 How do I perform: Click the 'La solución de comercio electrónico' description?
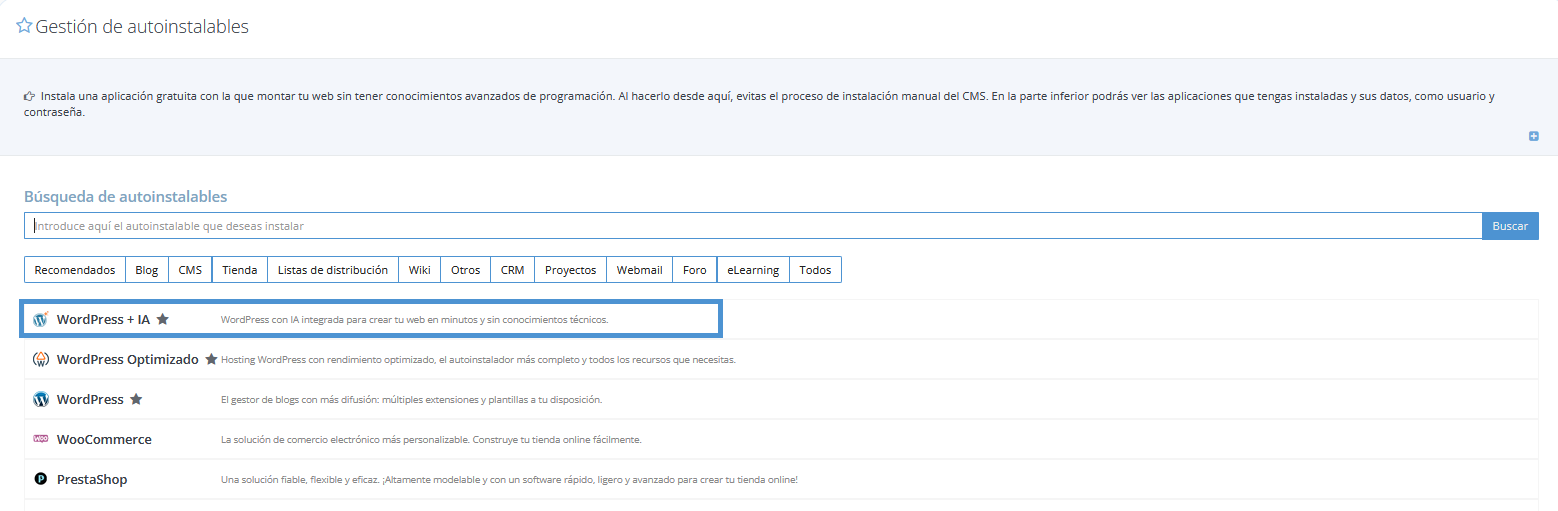pyautogui.click(x=431, y=440)
